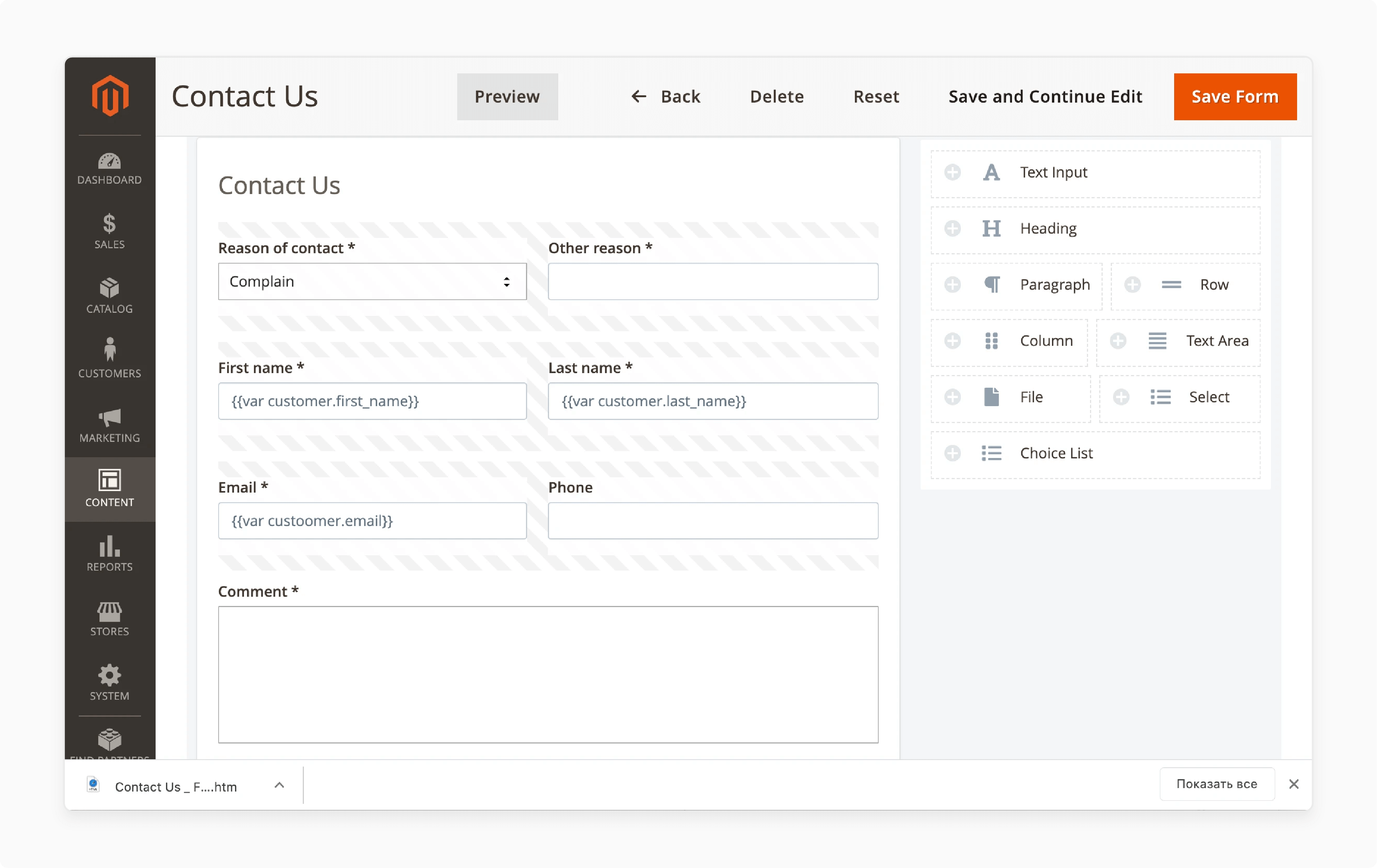Focus the Email input field
The height and width of the screenshot is (868, 1377).
[x=372, y=520]
